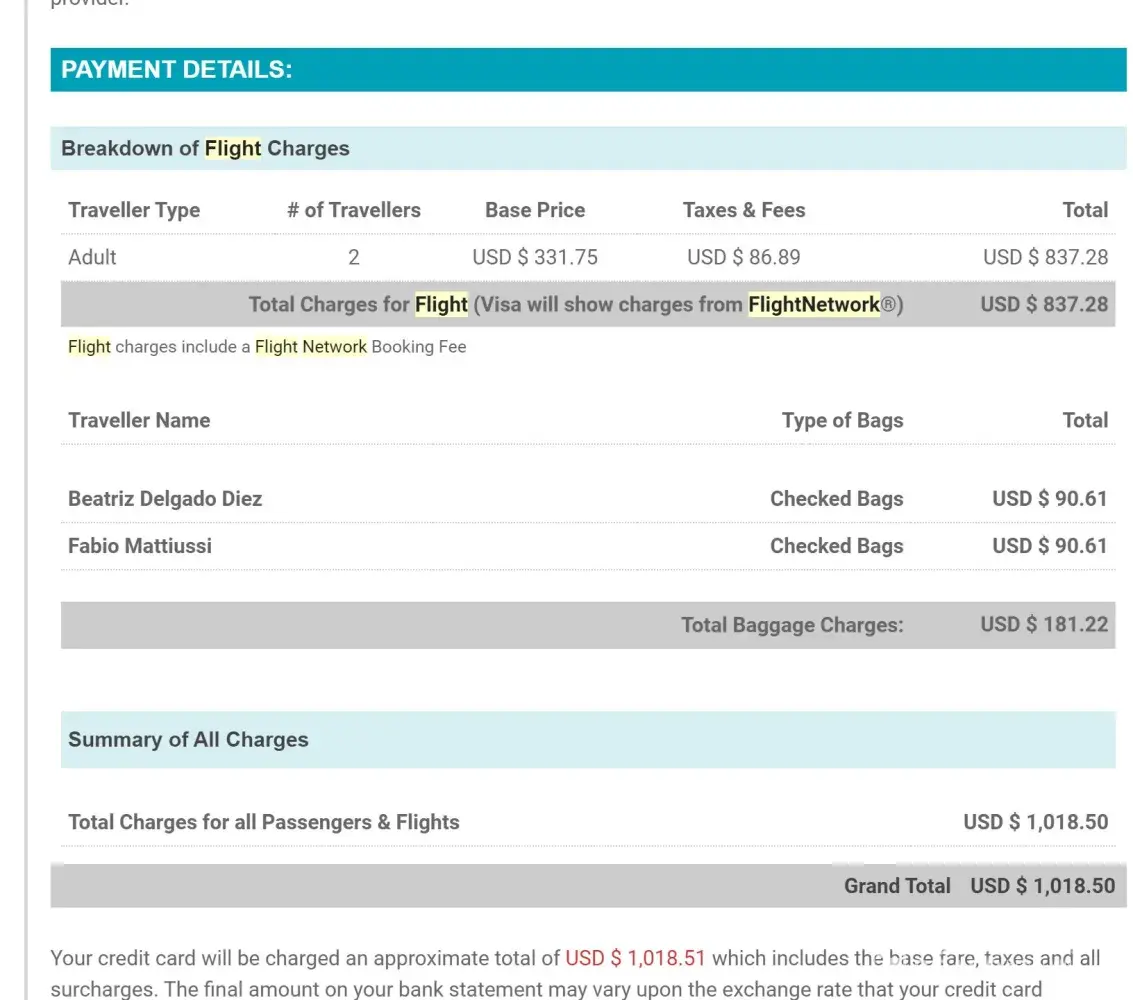Select traveller Fabio Mattiussi
The height and width of the screenshot is (1000, 1133).
tap(140, 546)
